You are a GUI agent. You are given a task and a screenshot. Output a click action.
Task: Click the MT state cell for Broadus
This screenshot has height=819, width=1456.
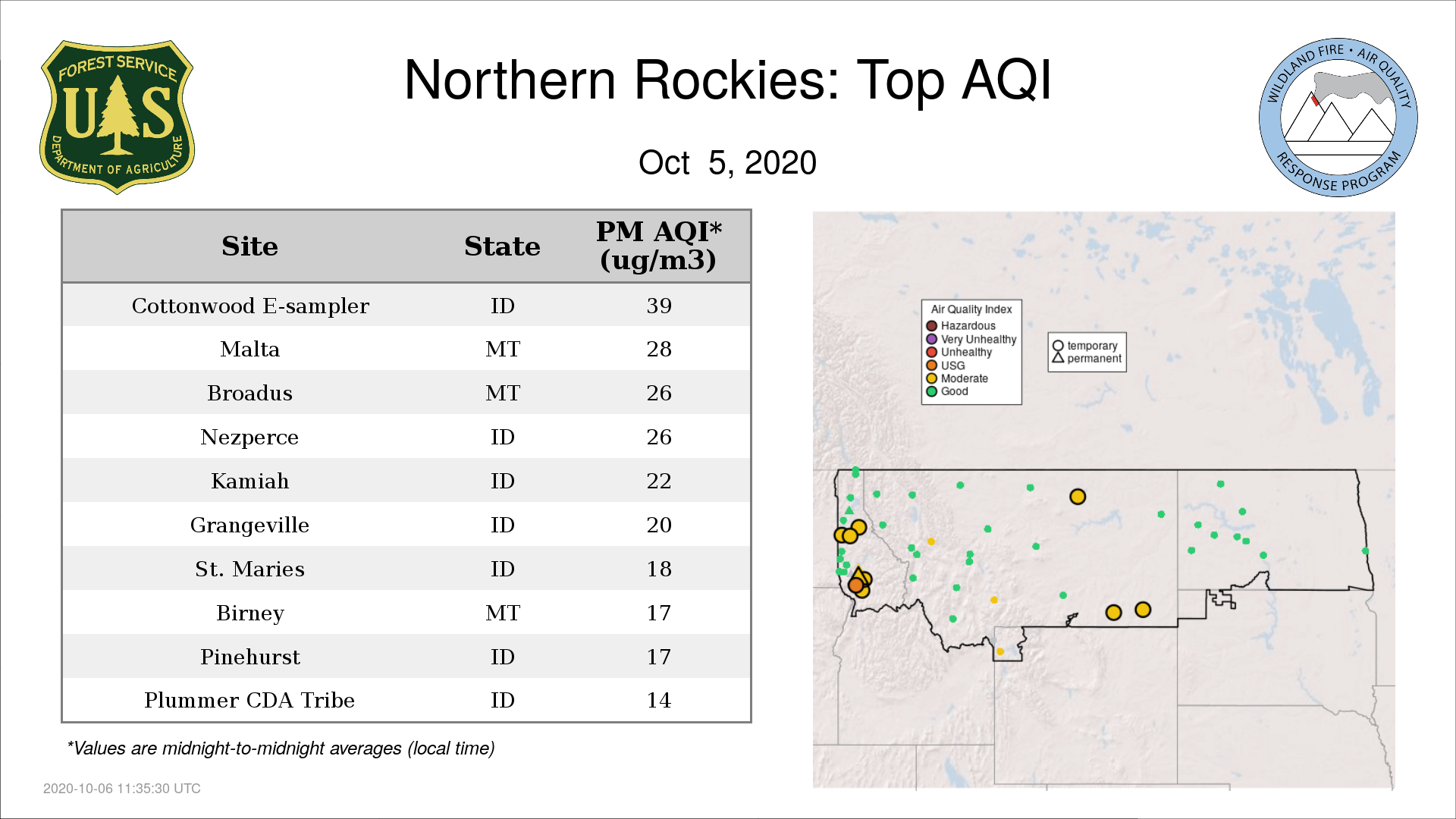click(x=503, y=393)
